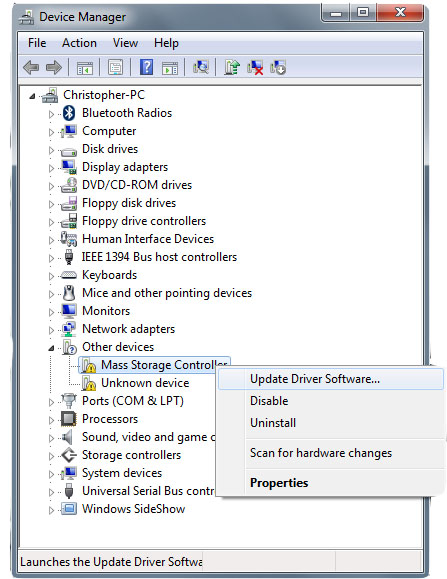
Task: Click the Human Interface Devices icon
Action: click(x=69, y=239)
